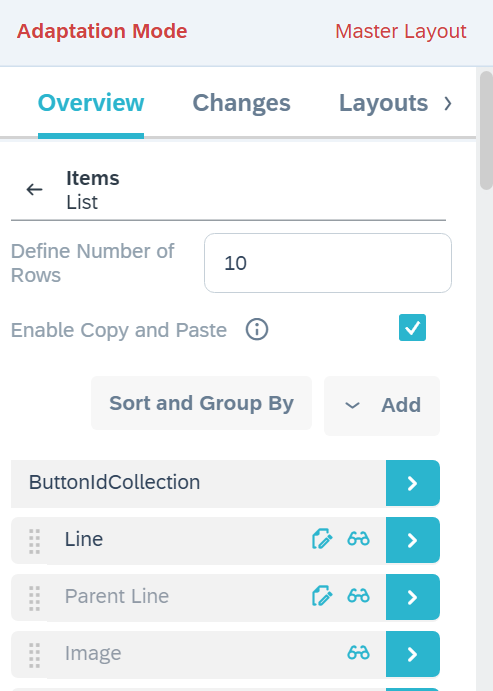Open the Add dropdown menu
Image resolution: width=493 pixels, height=691 pixels.
382,405
